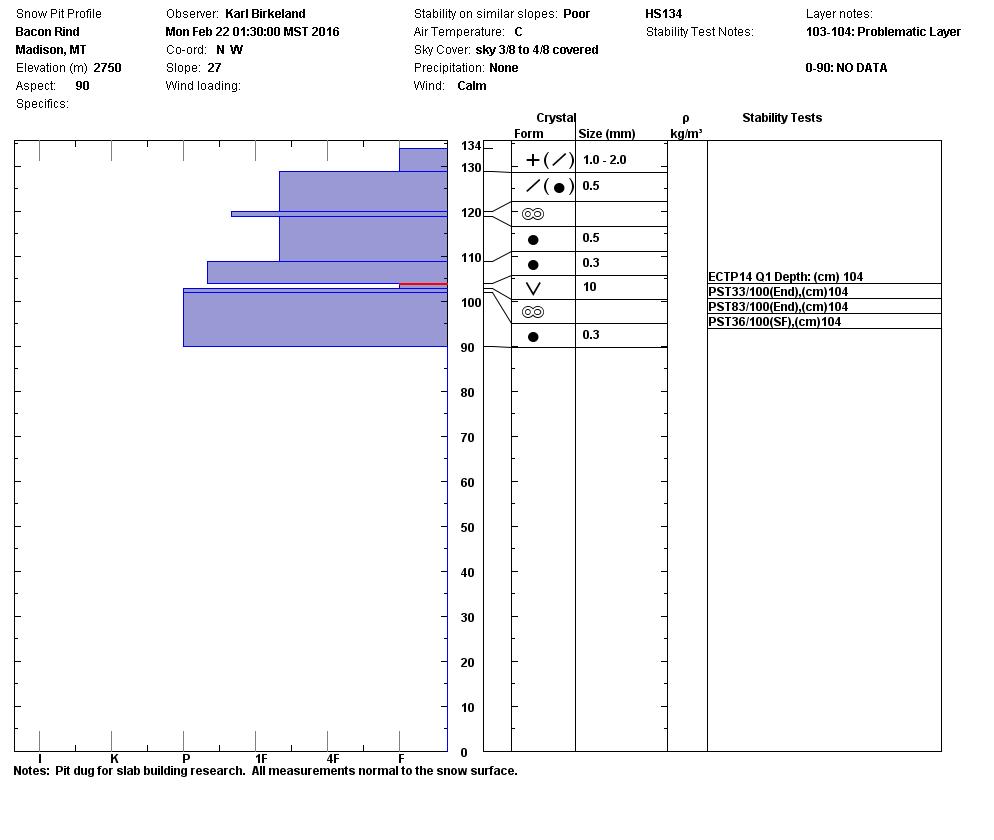The width and height of the screenshot is (994, 840).
Task: Click the crystal size value '1.0 - 2.0'
Action: tap(605, 160)
